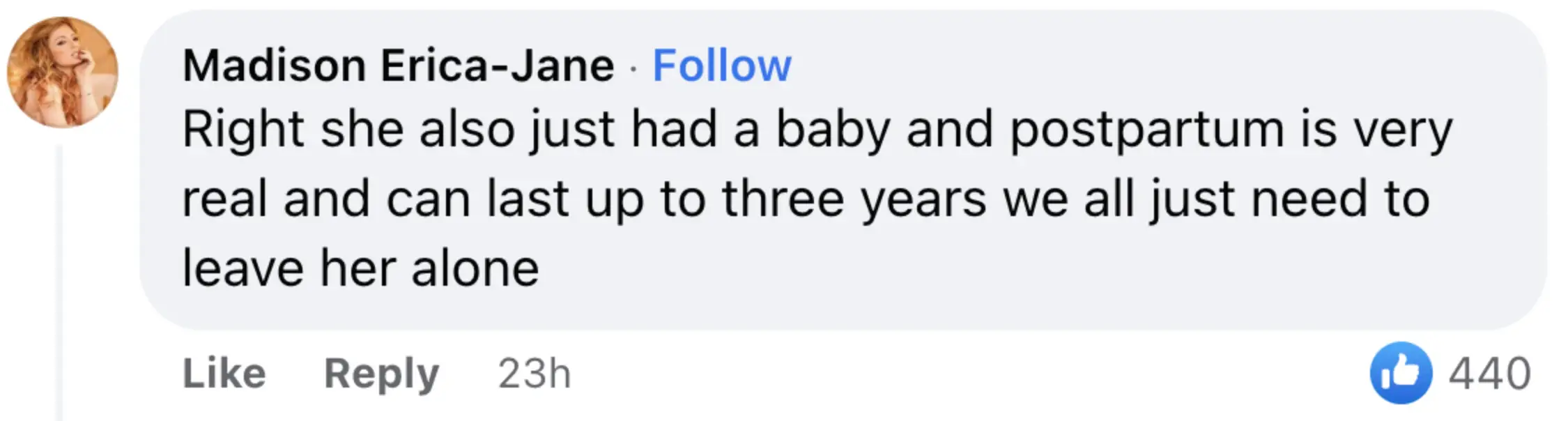Click the "we all just need" phrase
The width and height of the screenshot is (1568, 421).
tap(1185, 200)
